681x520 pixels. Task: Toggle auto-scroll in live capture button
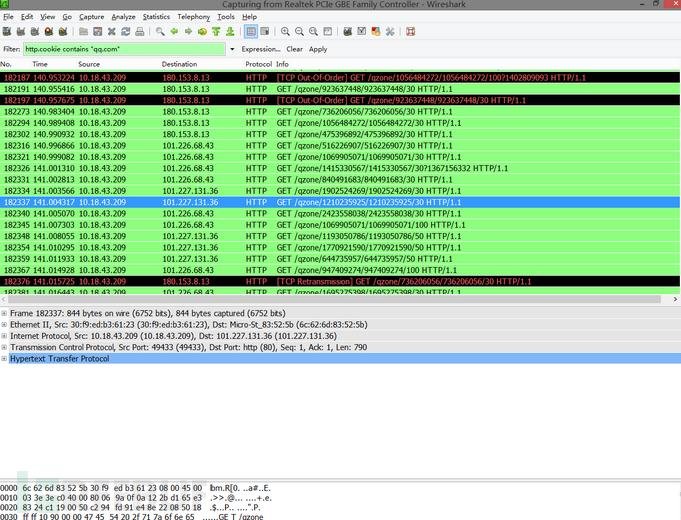(265, 32)
